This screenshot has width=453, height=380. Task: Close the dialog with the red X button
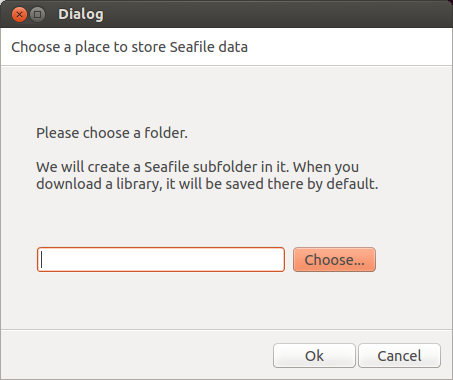point(19,15)
